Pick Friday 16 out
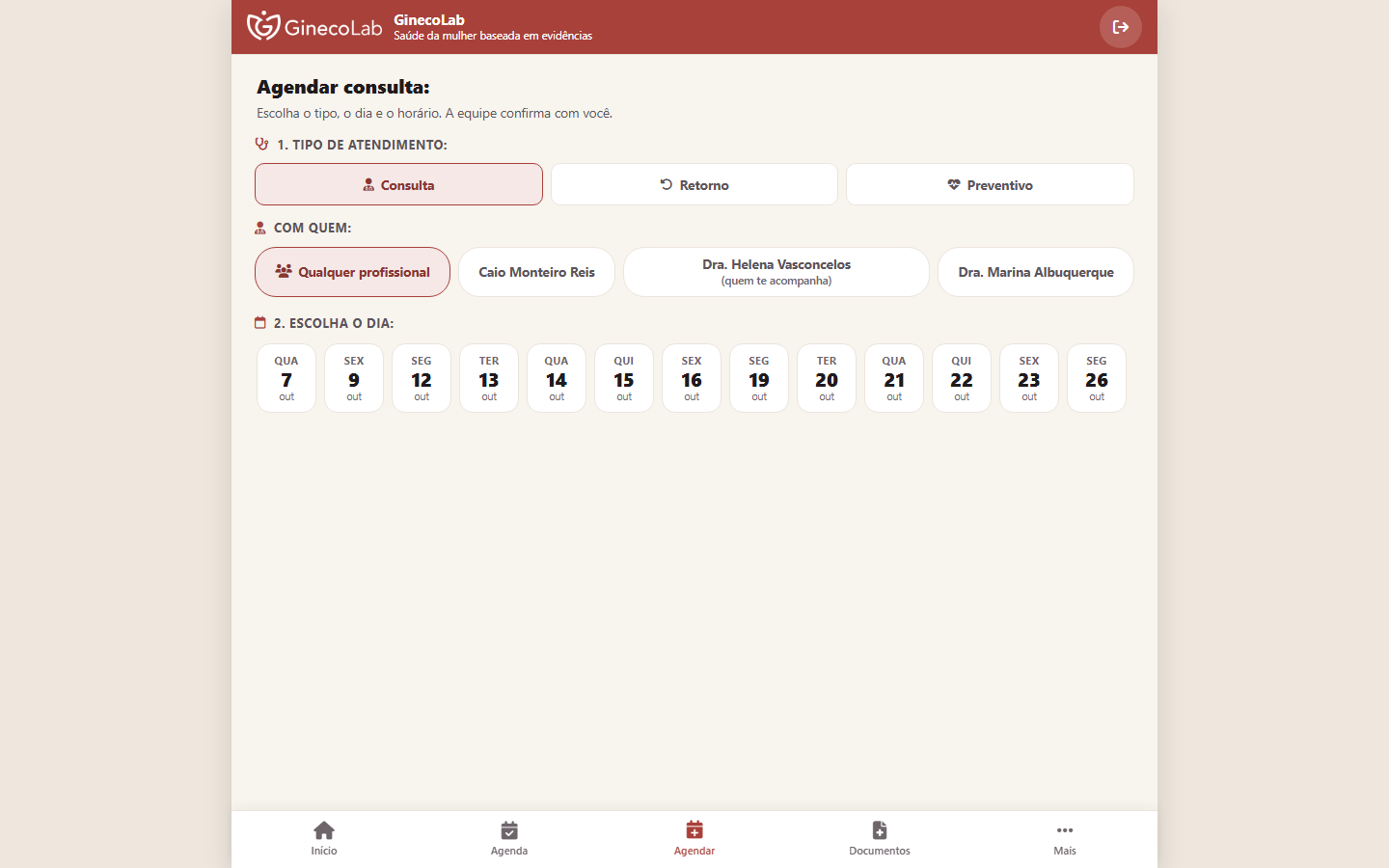Image resolution: width=1389 pixels, height=868 pixels. [692, 378]
